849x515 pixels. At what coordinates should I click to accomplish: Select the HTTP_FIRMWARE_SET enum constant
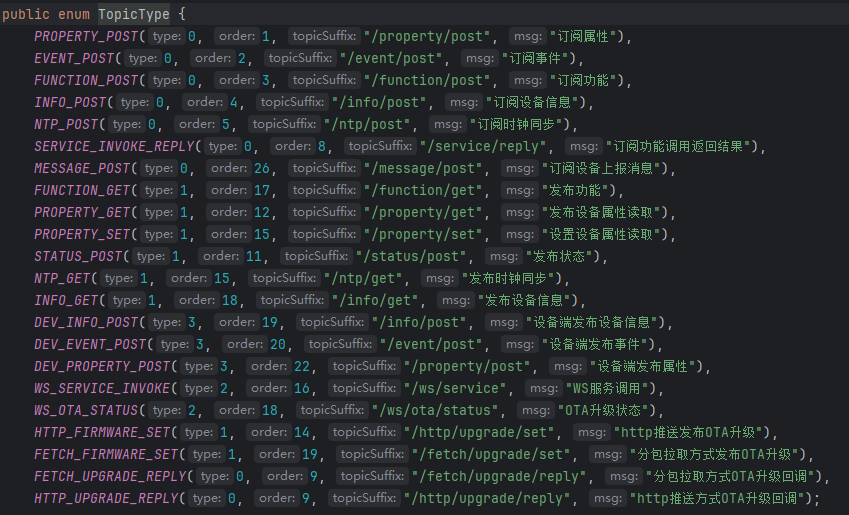coord(102,432)
